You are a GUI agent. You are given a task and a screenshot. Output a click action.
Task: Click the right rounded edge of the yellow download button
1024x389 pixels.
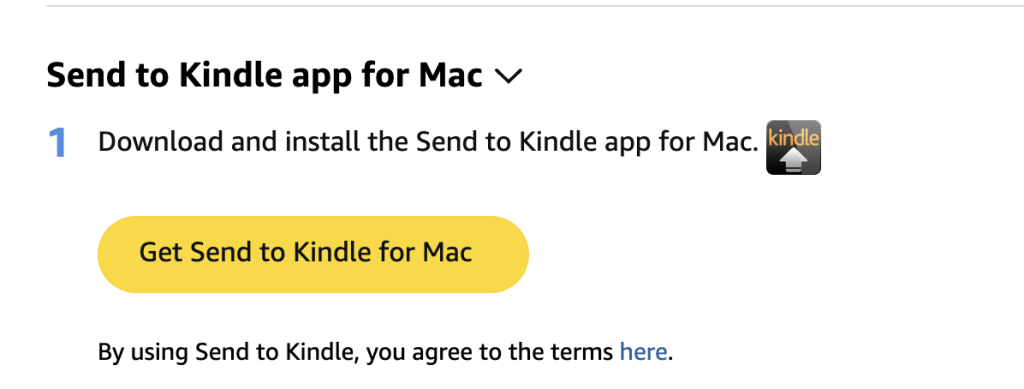point(509,254)
